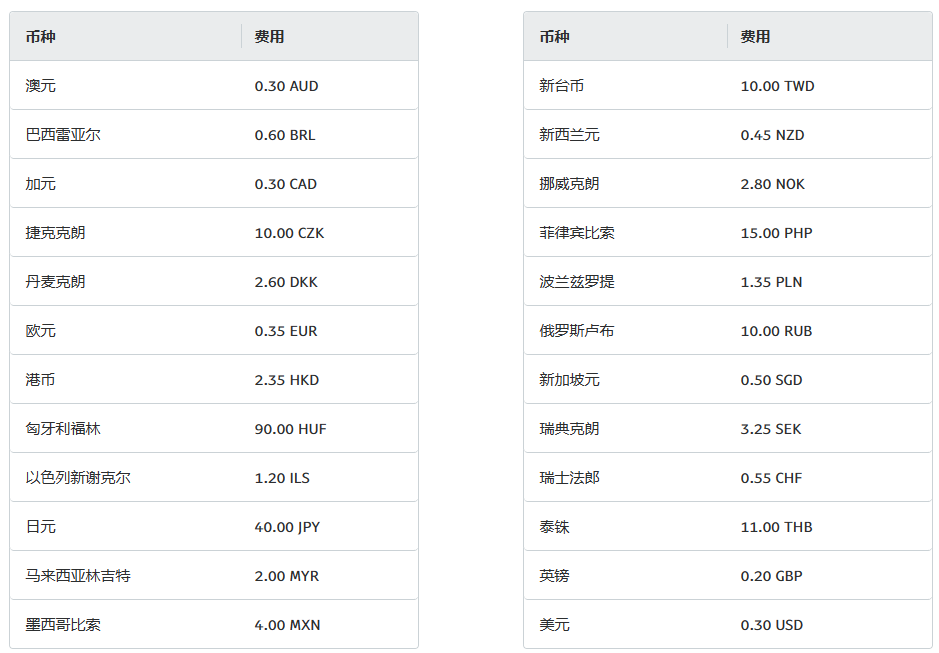The height and width of the screenshot is (653, 939).
Task: Click the 0.55 CHF fee cell
Action: click(771, 478)
